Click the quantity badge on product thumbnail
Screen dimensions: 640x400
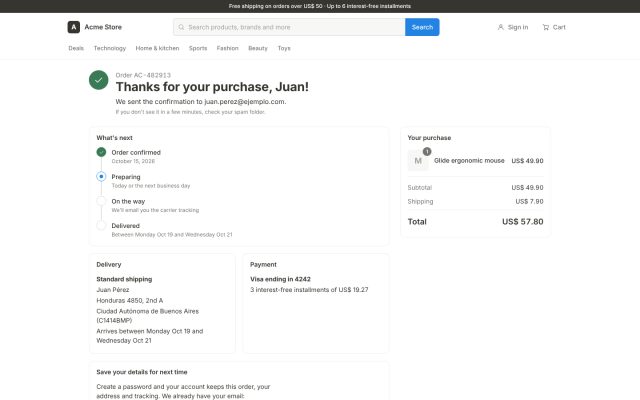(x=427, y=151)
